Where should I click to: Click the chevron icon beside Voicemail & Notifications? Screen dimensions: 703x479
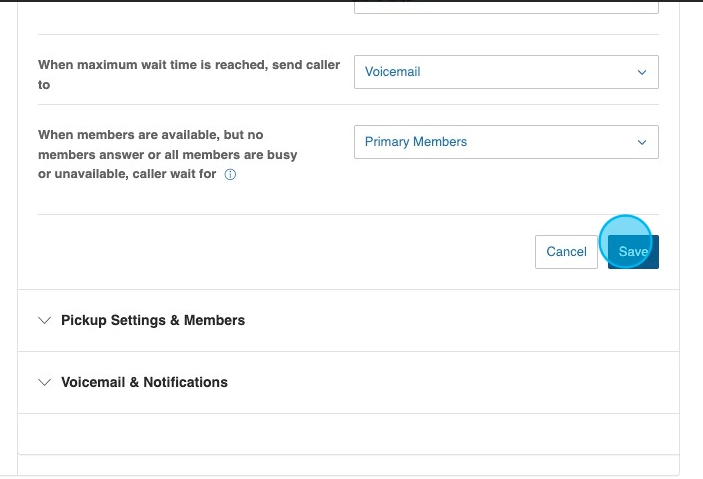[x=44, y=382]
